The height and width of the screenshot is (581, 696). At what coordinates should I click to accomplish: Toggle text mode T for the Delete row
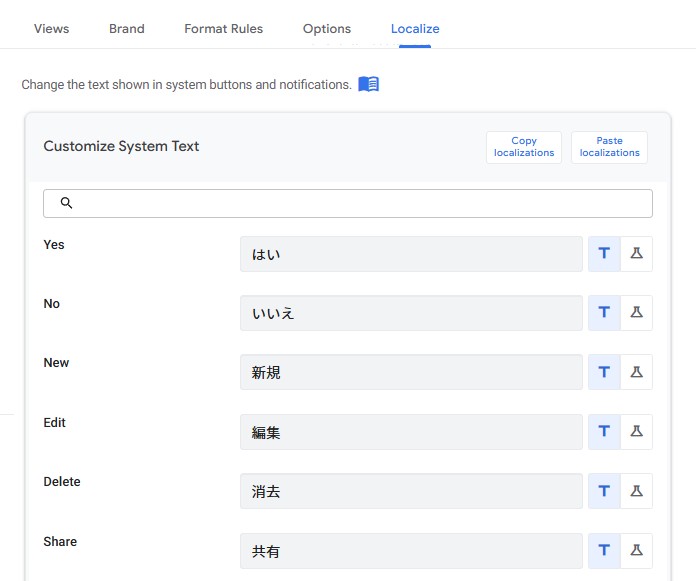604,491
